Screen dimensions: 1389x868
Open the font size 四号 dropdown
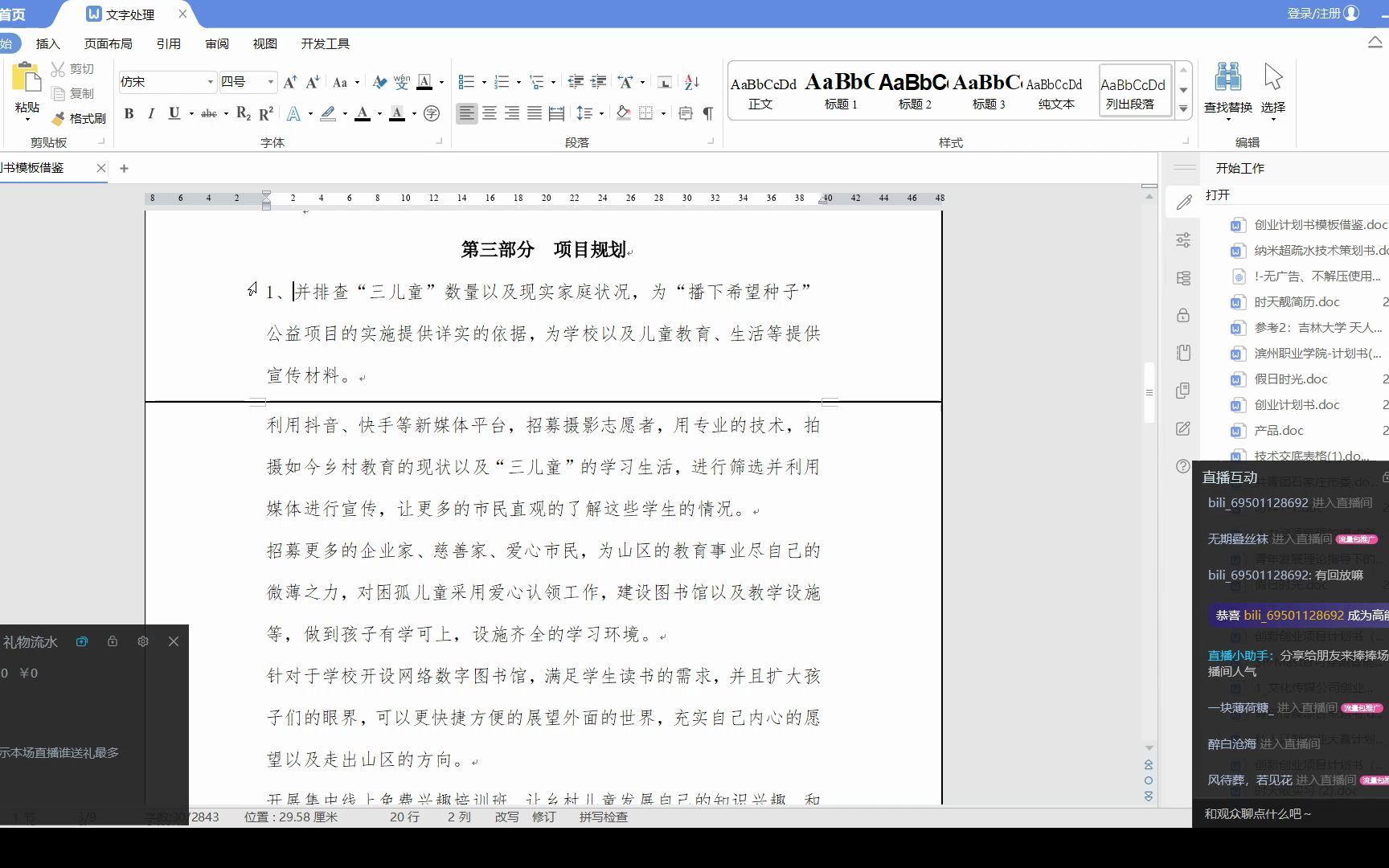pos(270,82)
